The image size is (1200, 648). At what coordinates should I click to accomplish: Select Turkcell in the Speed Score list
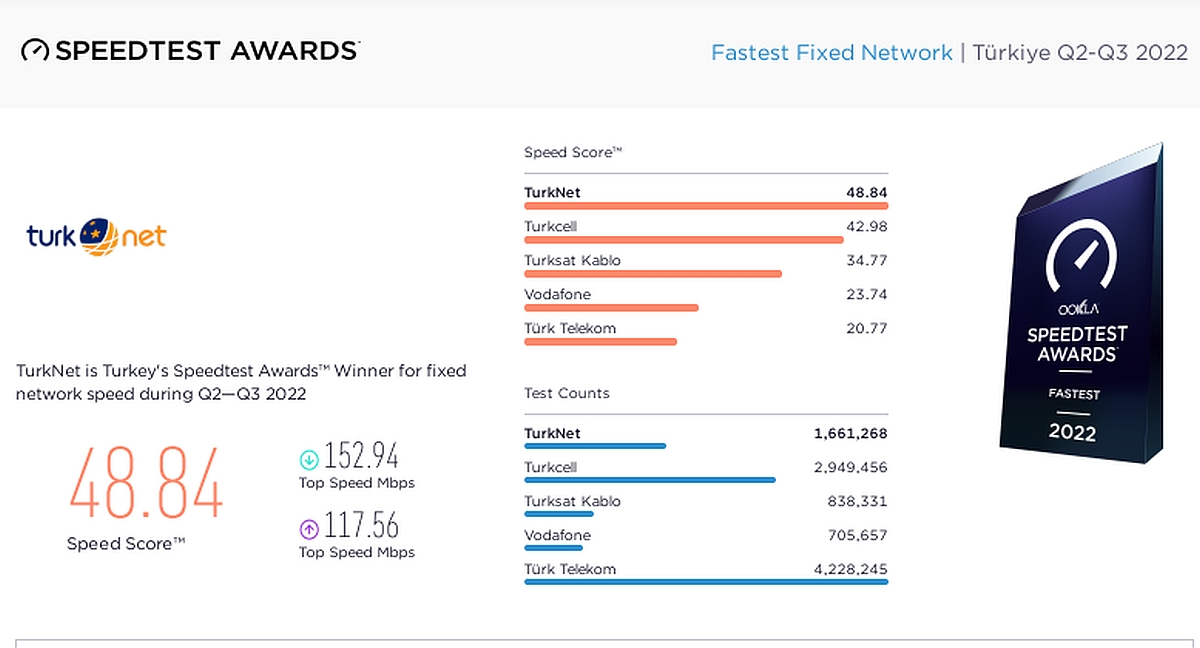tap(551, 226)
